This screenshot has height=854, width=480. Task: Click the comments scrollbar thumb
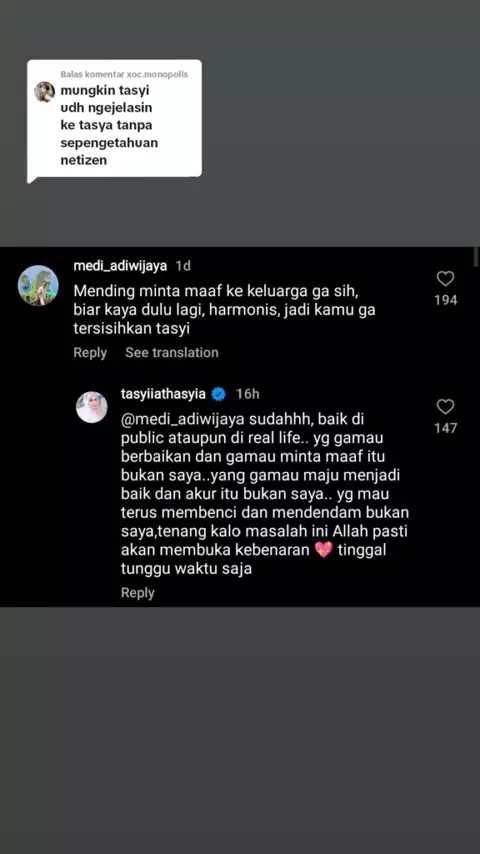tap(476, 257)
